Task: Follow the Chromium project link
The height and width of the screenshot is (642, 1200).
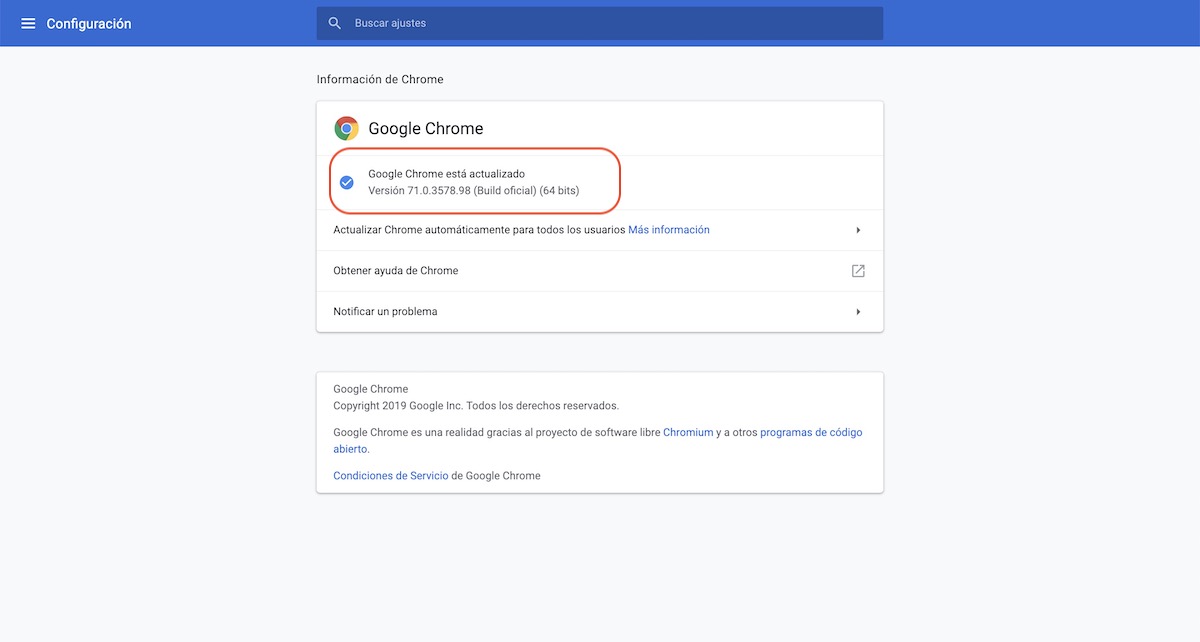Action: click(x=688, y=433)
